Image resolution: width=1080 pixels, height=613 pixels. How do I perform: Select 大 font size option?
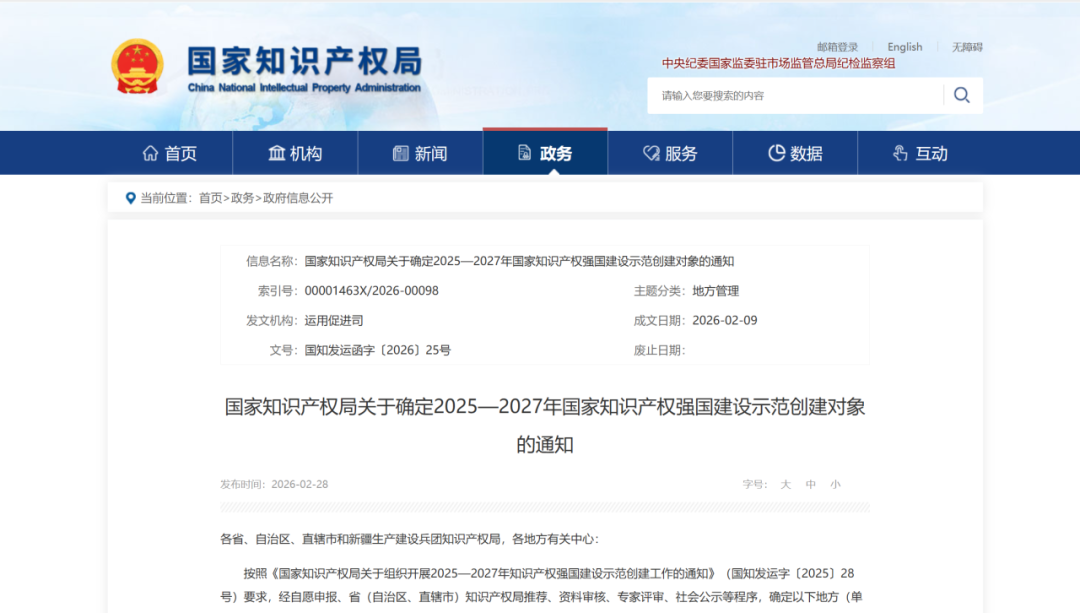[x=785, y=484]
